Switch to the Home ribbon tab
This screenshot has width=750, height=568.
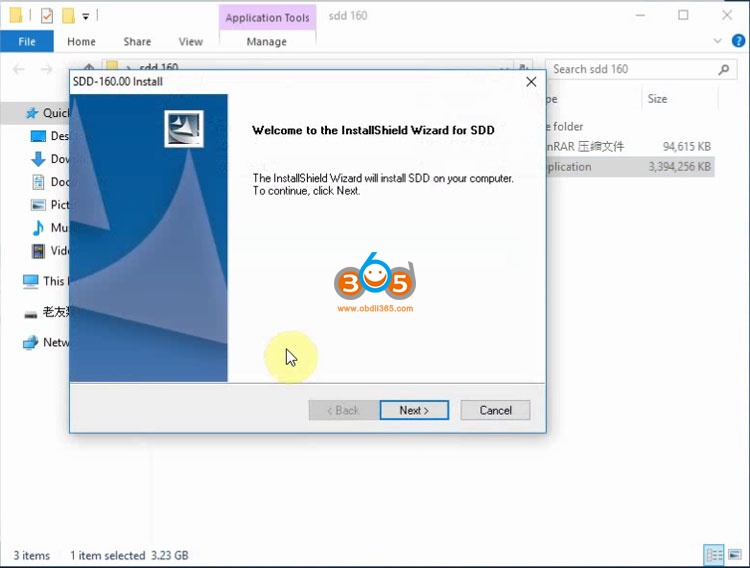pos(81,42)
